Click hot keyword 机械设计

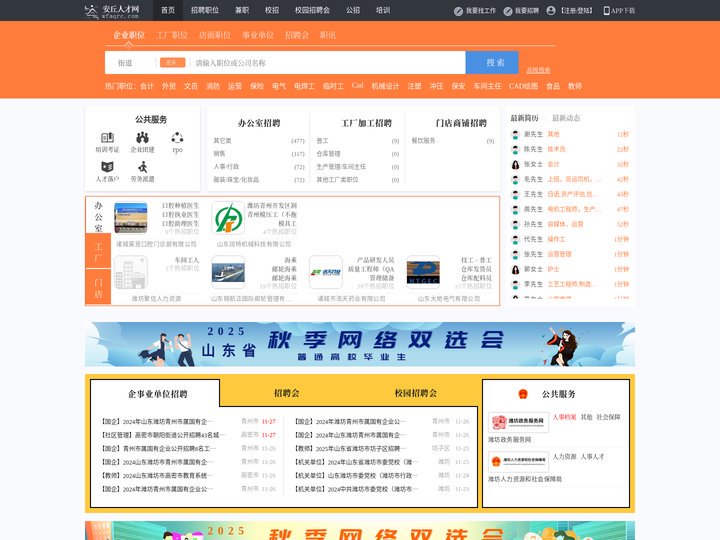(x=385, y=86)
